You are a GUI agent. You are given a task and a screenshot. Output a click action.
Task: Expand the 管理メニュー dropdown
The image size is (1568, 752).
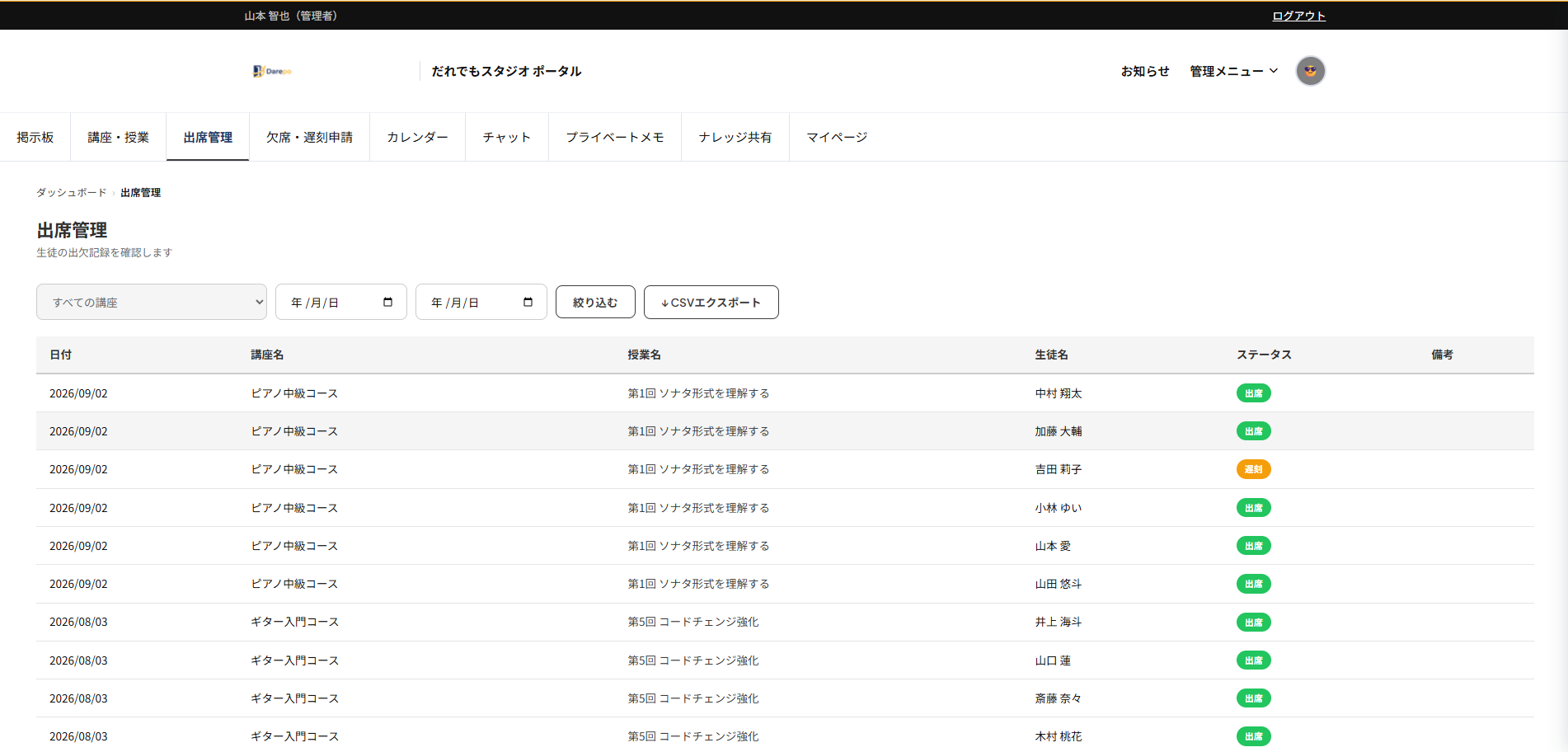[x=1233, y=71]
